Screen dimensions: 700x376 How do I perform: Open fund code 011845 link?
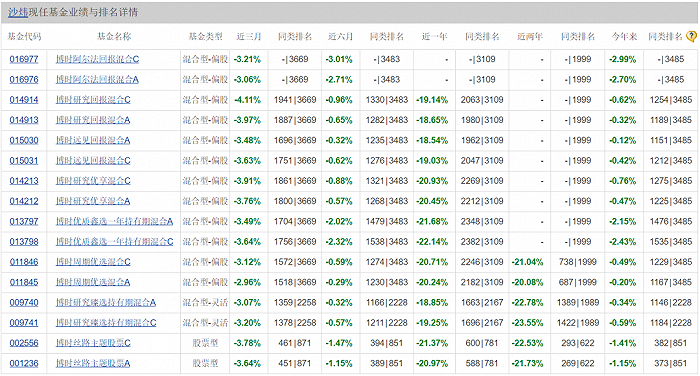point(24,282)
